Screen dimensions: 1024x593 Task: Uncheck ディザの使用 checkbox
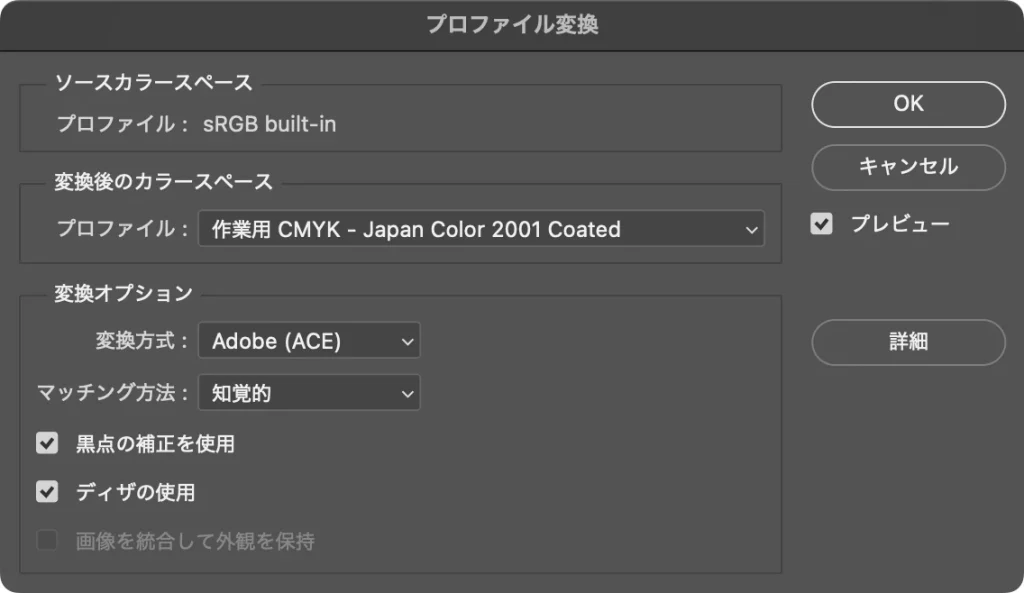pos(47,492)
